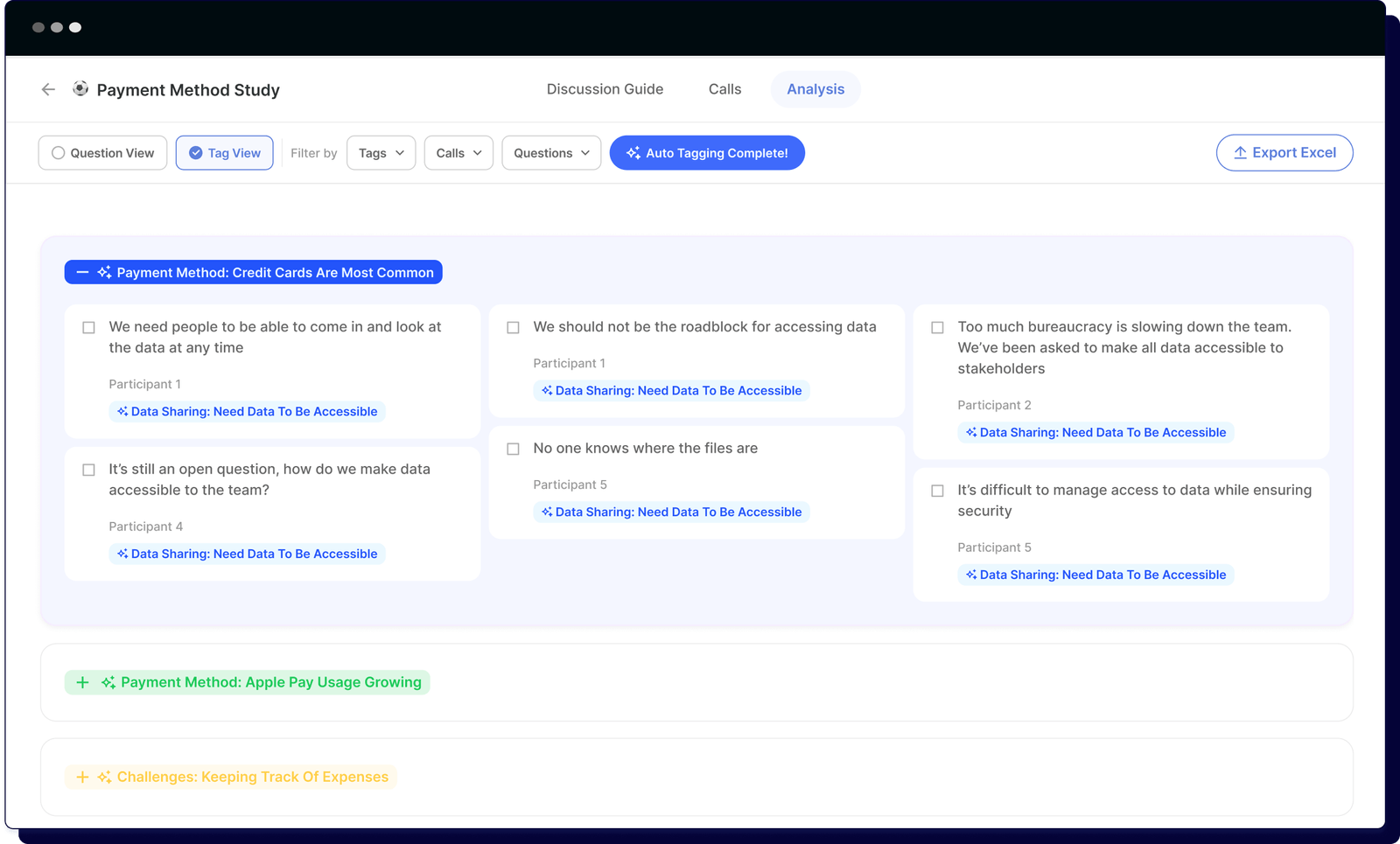The width and height of the screenshot is (1400, 844).
Task: Check the 'Too much bureaucracy' quote
Action: (x=937, y=328)
